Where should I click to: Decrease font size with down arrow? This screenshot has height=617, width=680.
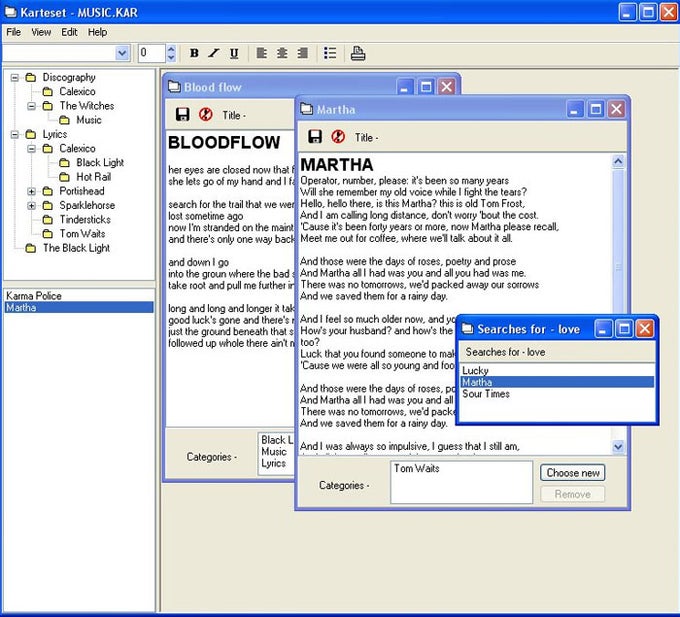[x=171, y=57]
